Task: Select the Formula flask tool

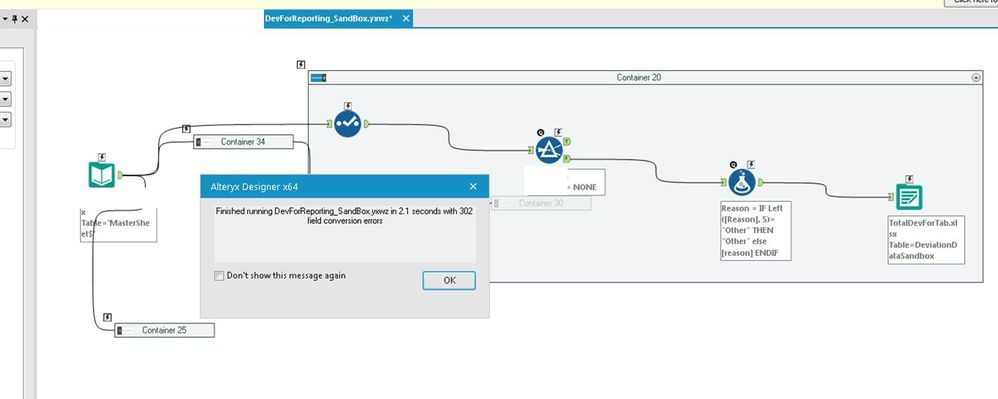Action: (x=741, y=183)
